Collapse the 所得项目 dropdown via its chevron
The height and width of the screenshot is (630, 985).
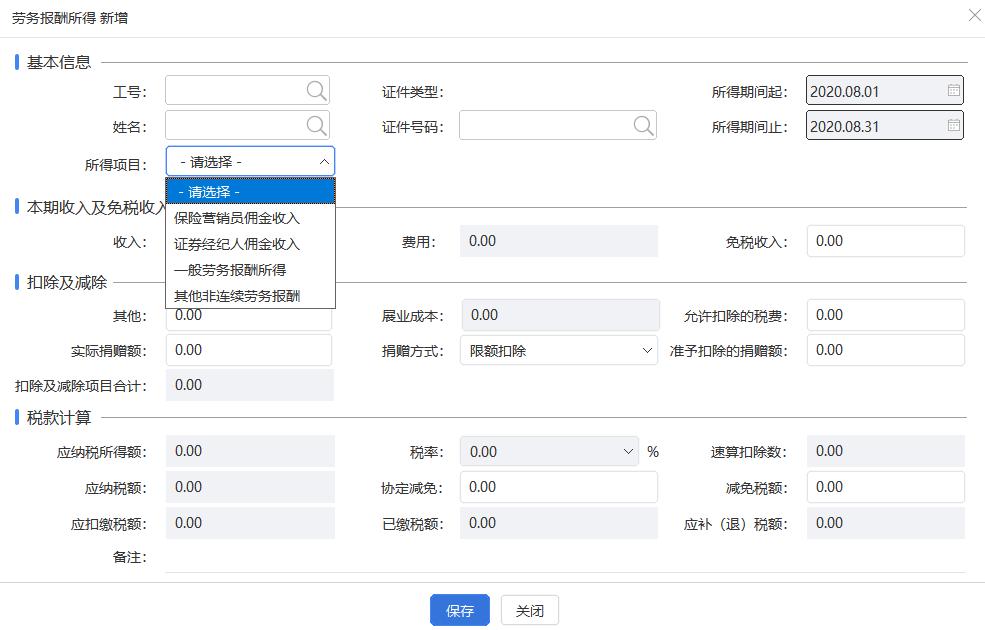coord(323,160)
